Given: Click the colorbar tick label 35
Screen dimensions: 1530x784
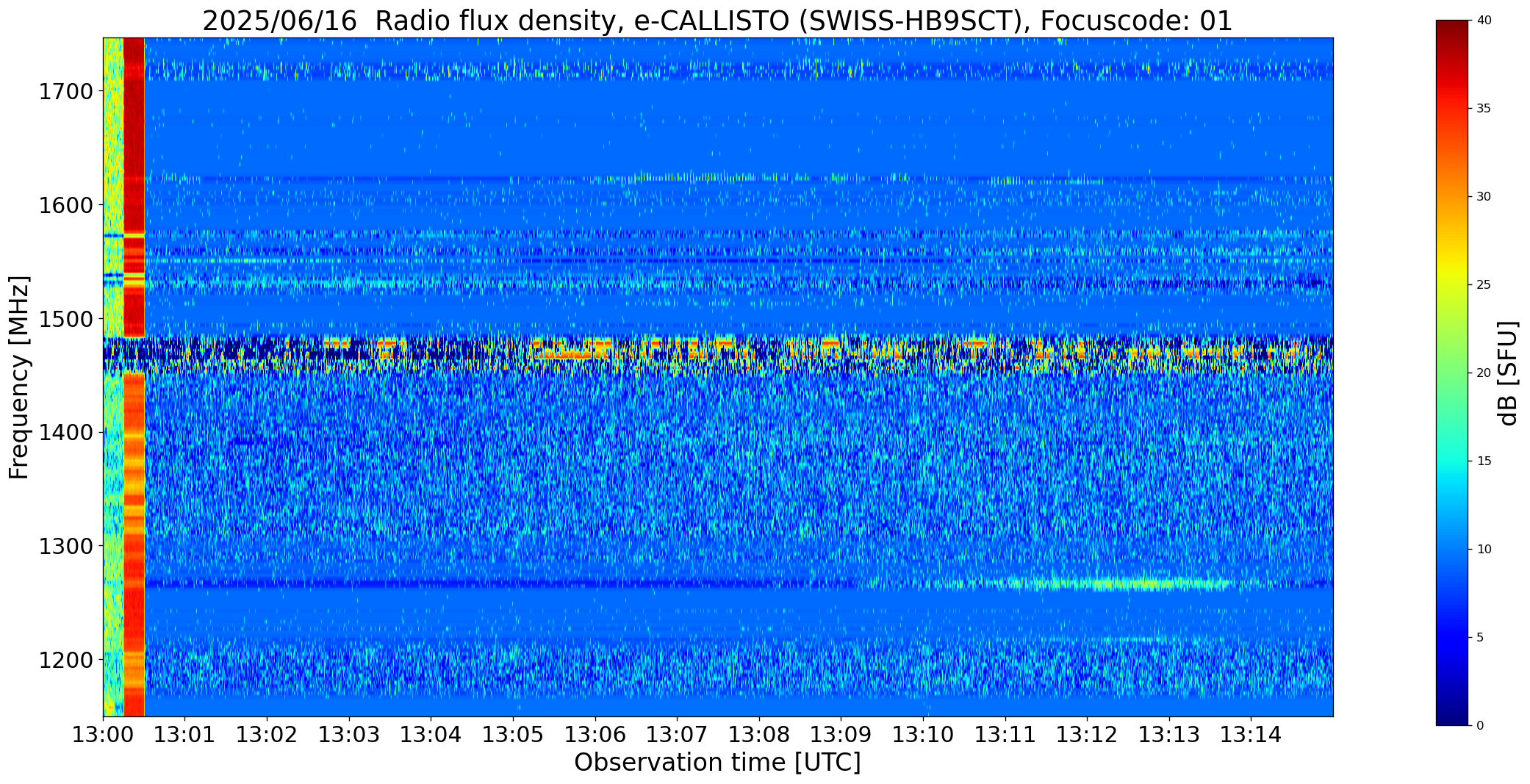Looking at the screenshot, I should [x=1484, y=109].
